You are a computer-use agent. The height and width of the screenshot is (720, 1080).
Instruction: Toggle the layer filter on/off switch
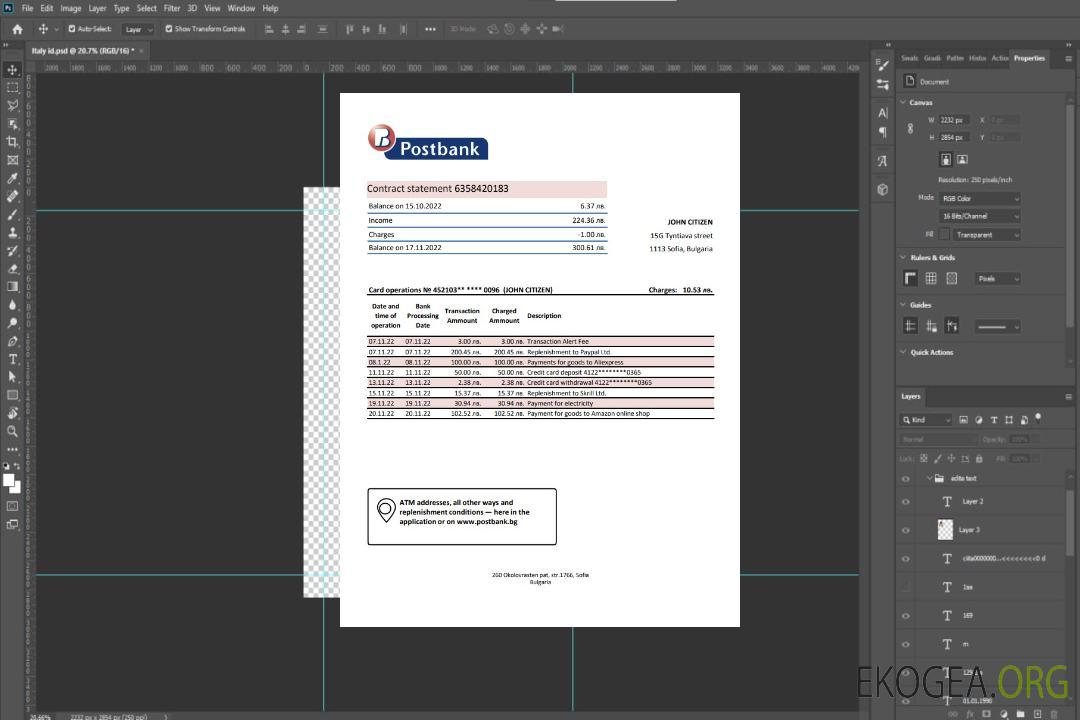tap(1038, 418)
